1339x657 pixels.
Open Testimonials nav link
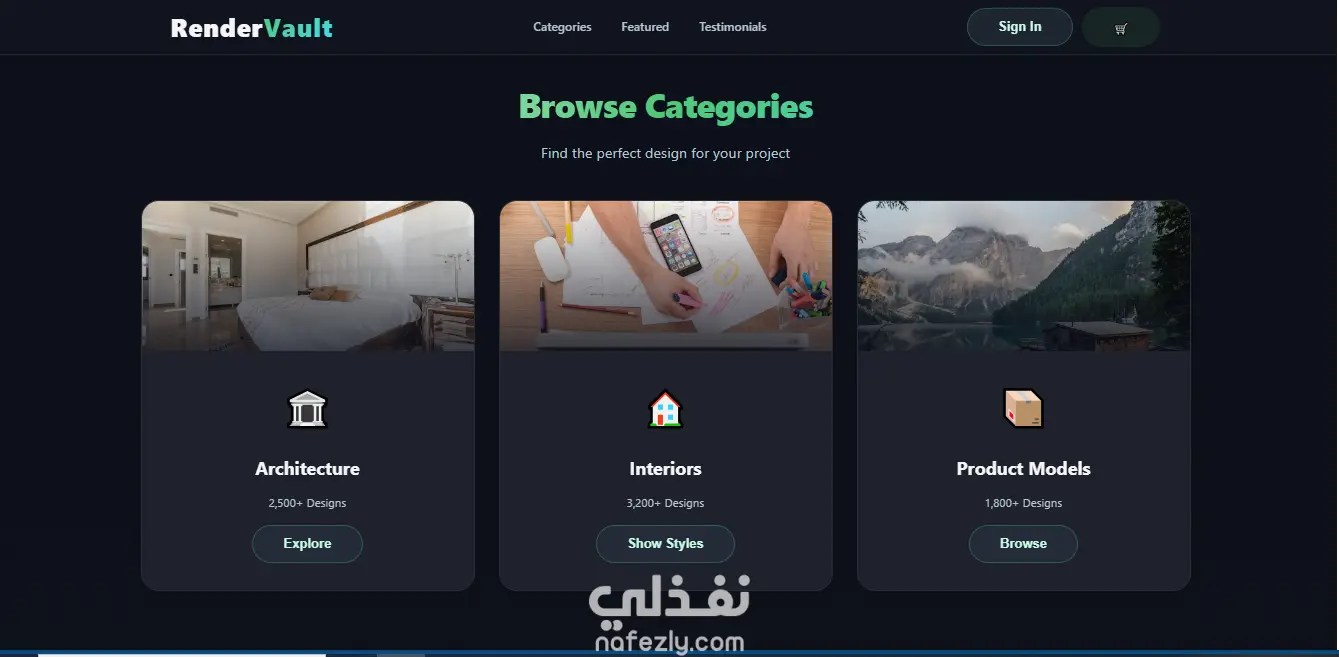click(733, 27)
